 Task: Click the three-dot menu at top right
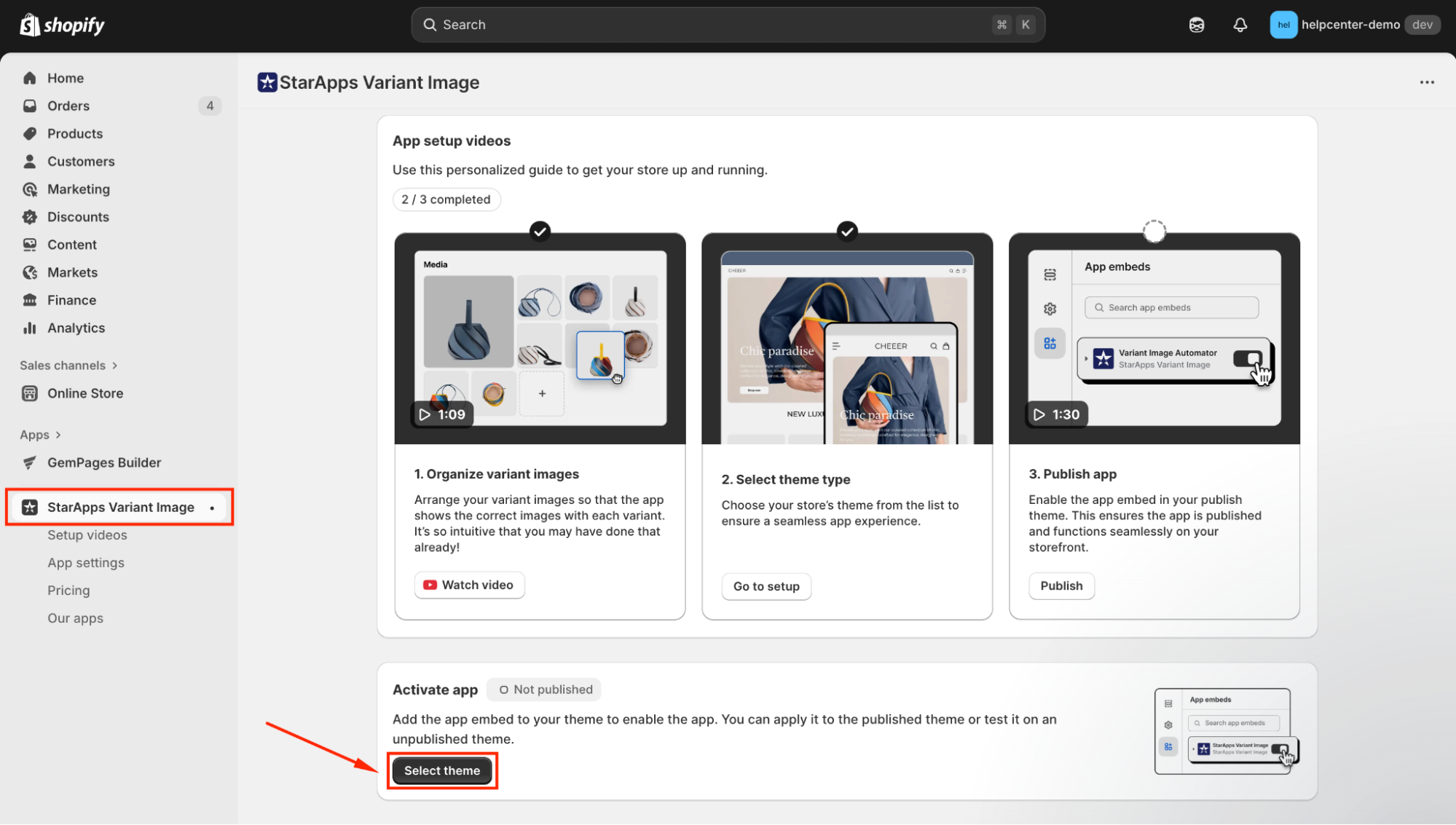coord(1427,82)
